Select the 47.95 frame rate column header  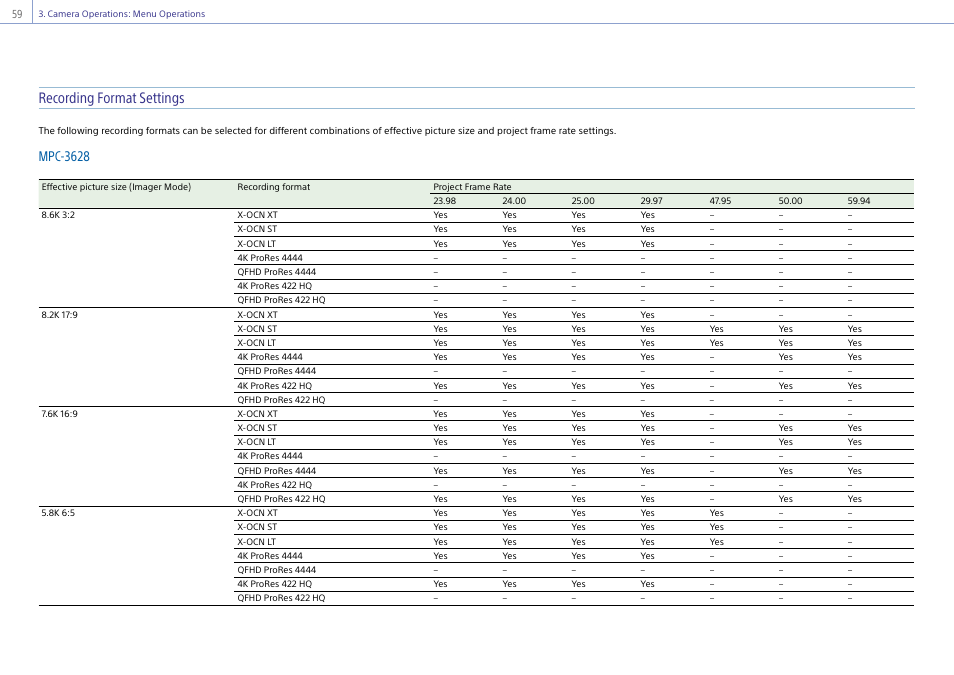(720, 201)
